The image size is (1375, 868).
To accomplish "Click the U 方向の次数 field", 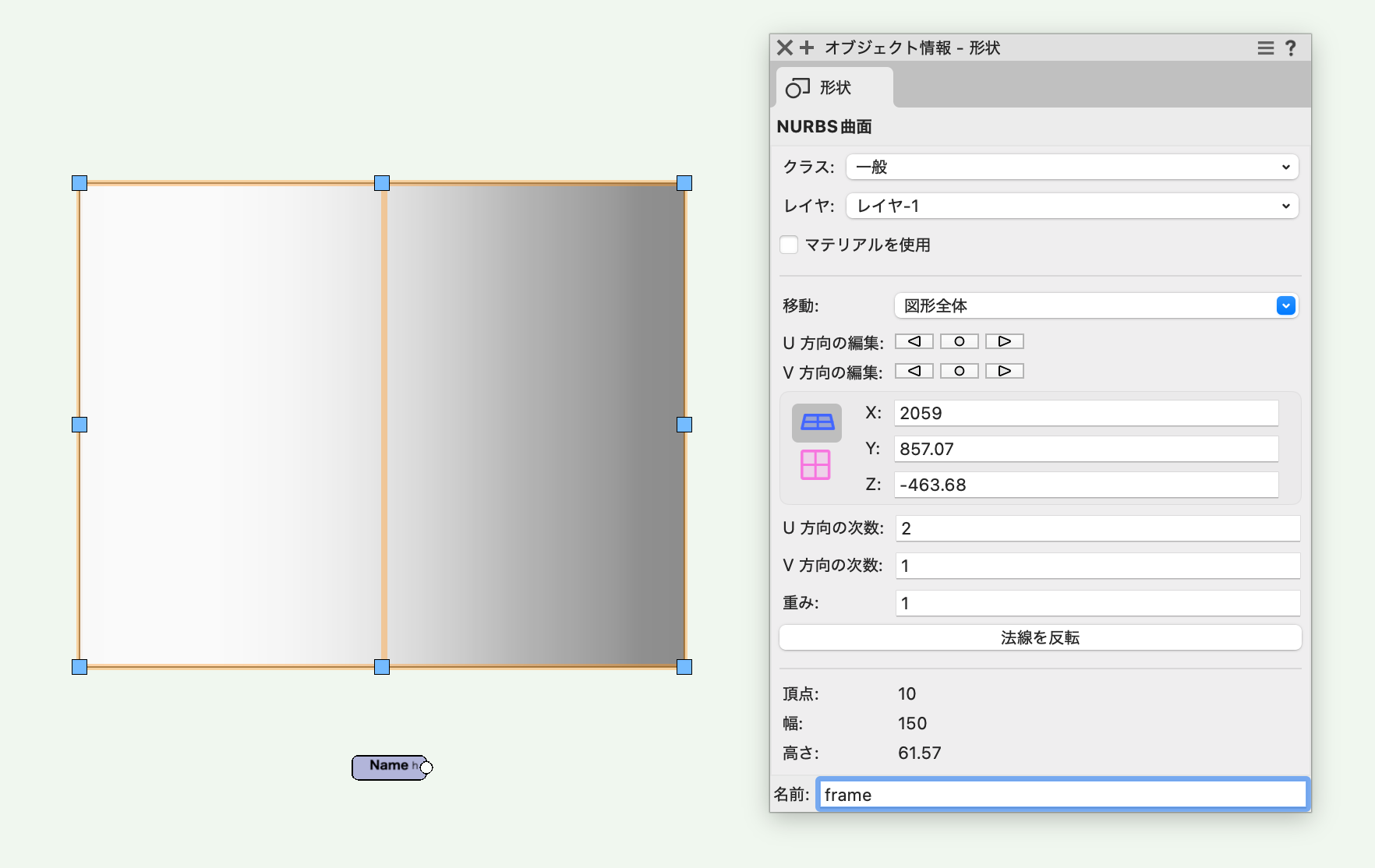I will 1097,528.
